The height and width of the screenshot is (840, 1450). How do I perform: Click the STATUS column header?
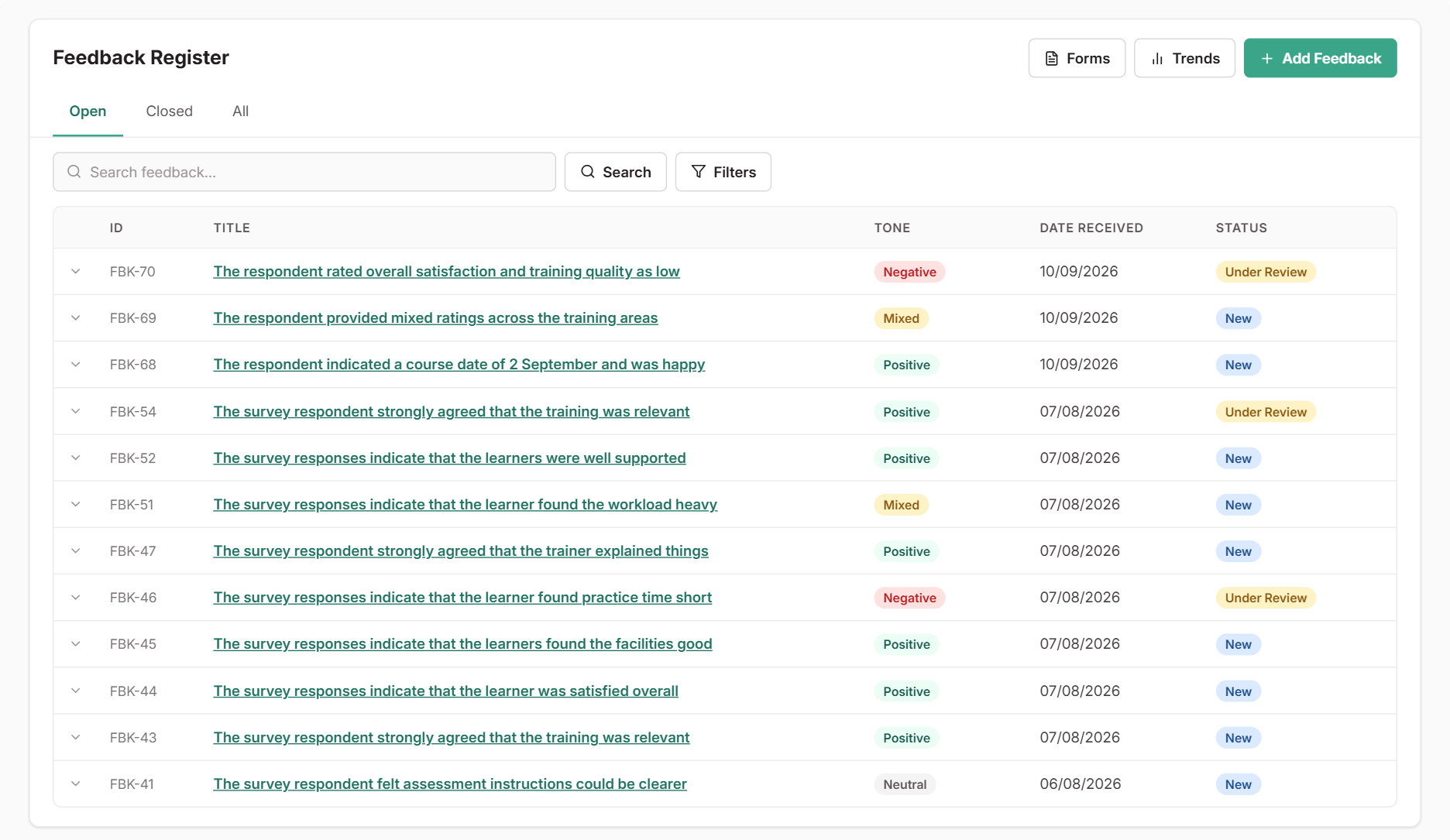click(x=1241, y=228)
